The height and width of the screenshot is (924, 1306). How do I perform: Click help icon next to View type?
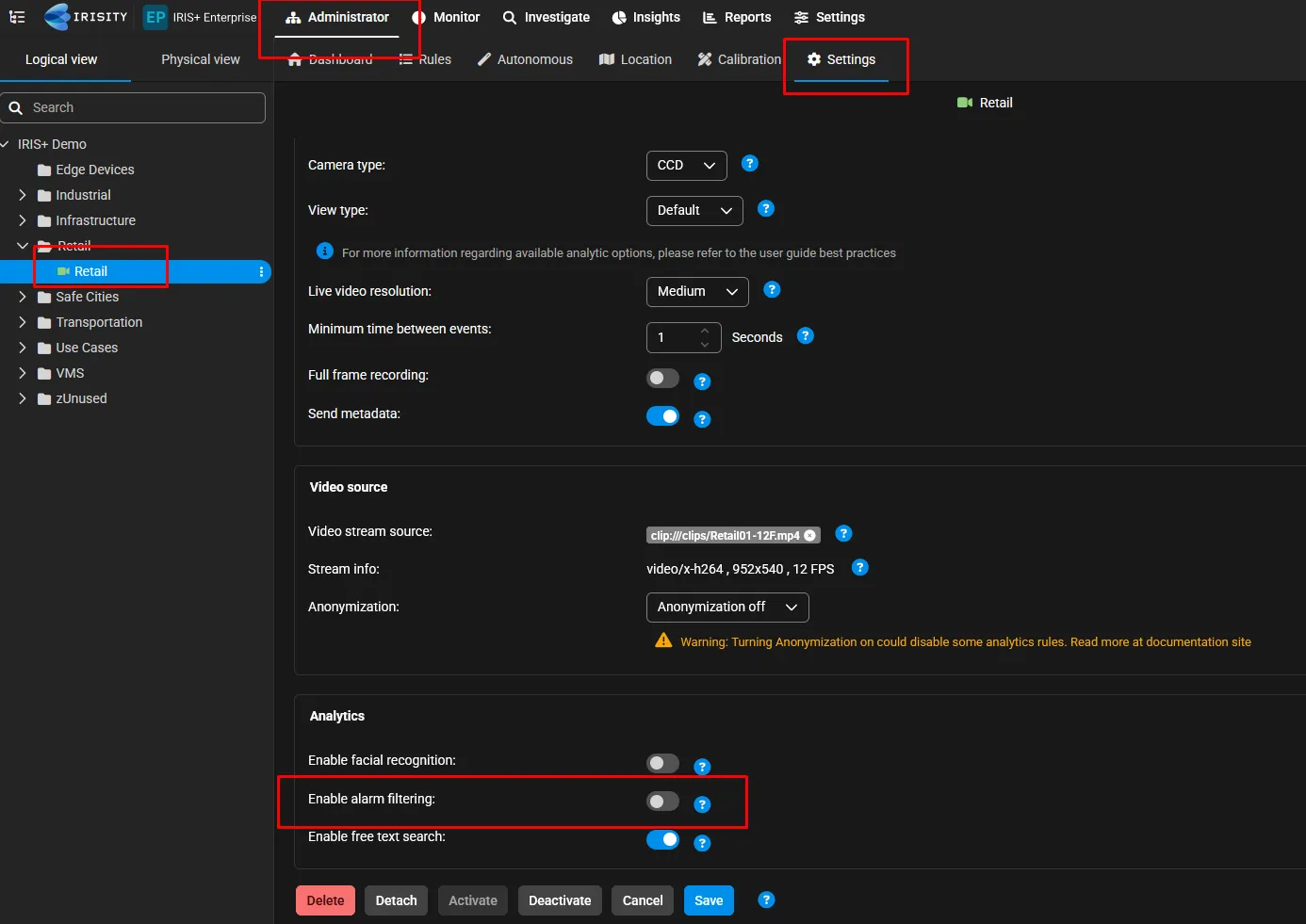766,209
